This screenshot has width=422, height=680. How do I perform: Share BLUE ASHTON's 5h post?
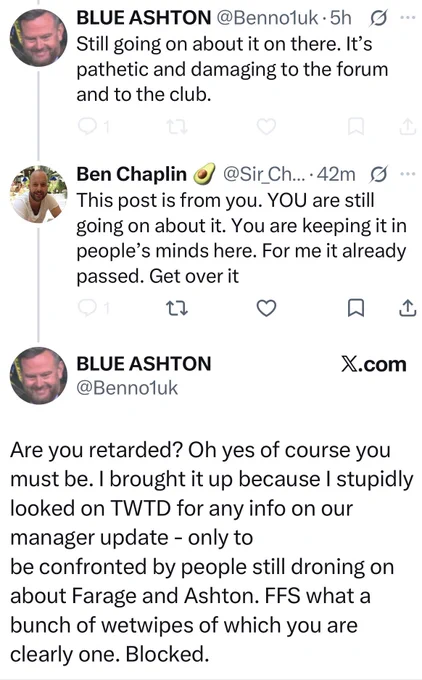coord(408,127)
